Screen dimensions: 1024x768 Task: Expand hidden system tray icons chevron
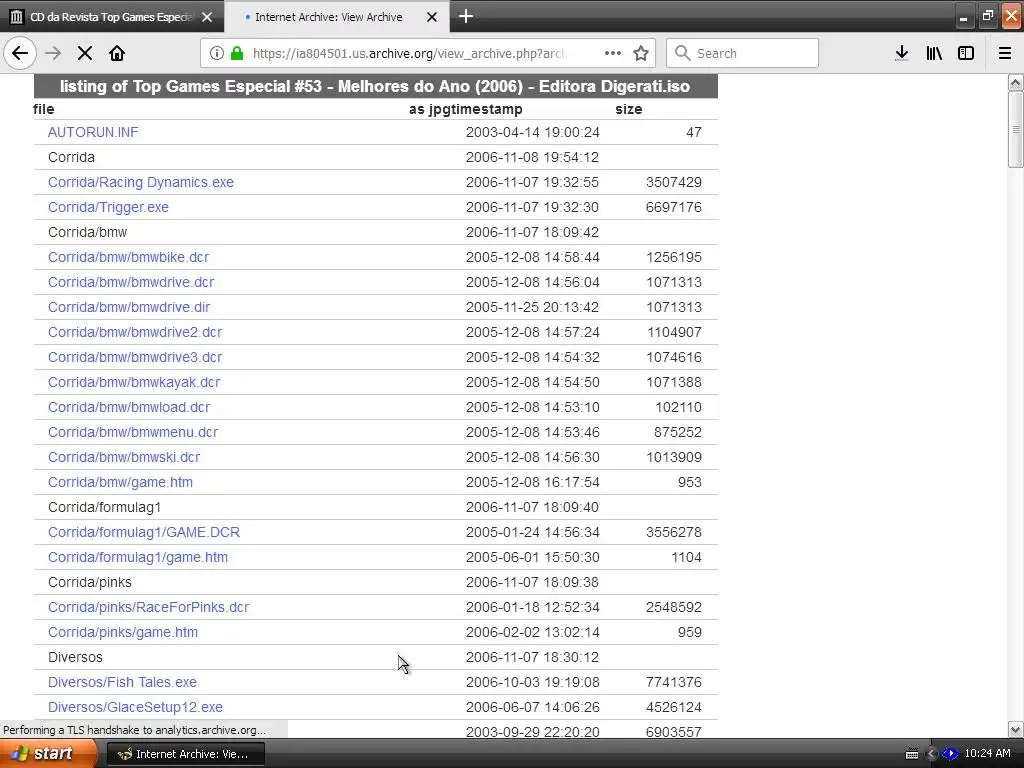(931, 754)
